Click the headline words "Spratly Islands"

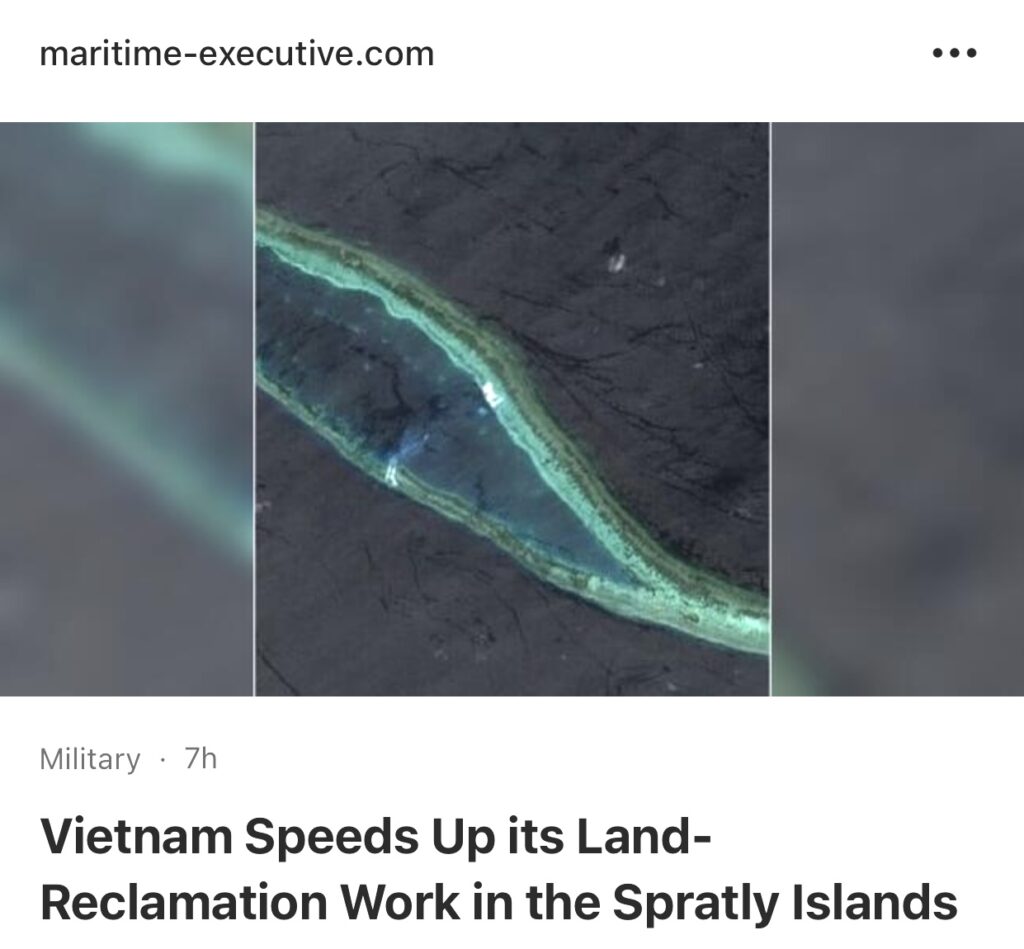click(784, 903)
